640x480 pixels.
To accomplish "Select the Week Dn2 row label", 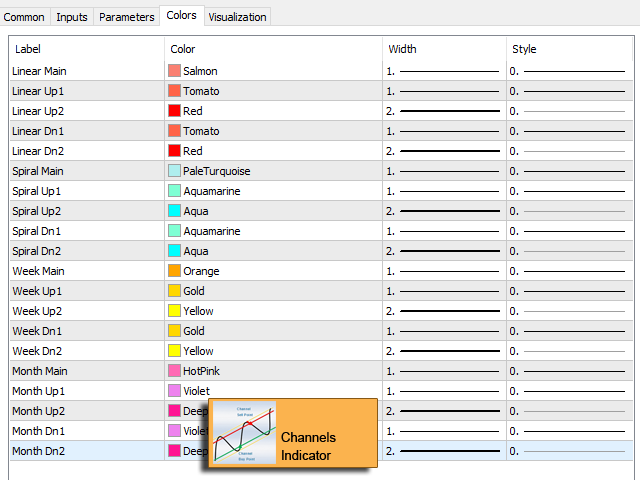I will [x=37, y=351].
